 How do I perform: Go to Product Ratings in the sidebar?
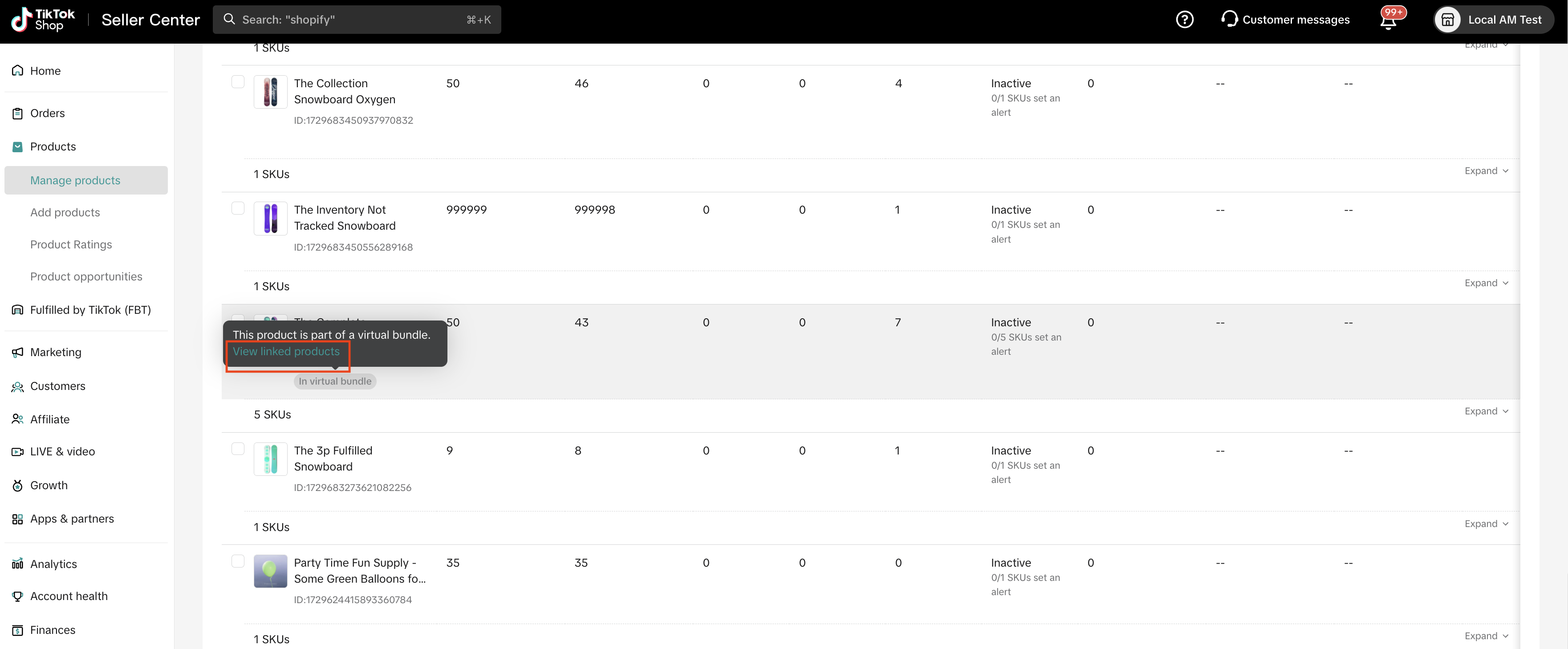[x=71, y=245]
